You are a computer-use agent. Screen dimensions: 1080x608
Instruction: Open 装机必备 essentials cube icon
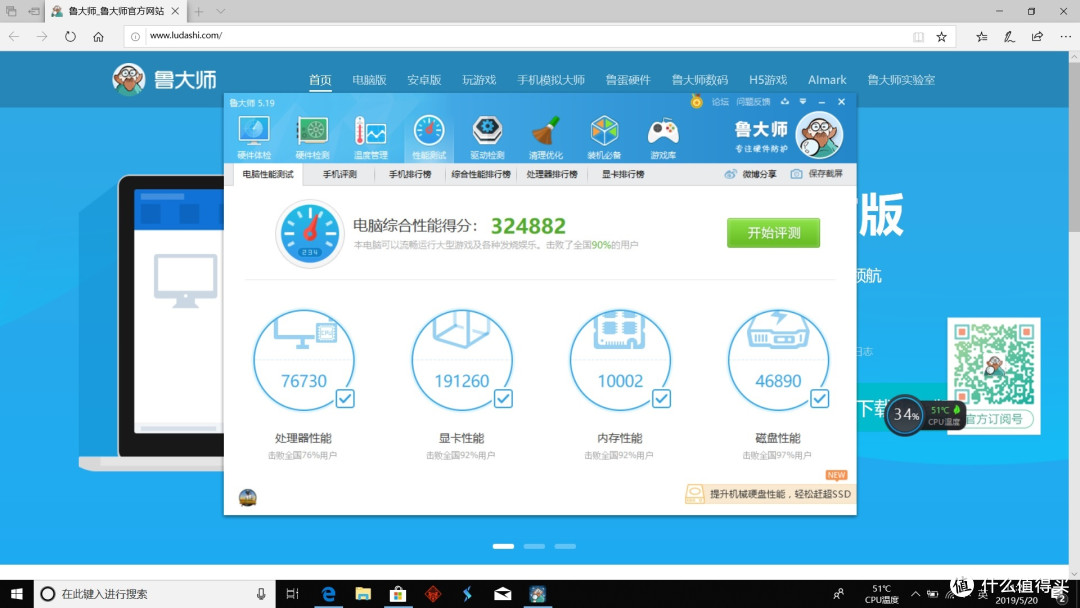pyautogui.click(x=604, y=138)
